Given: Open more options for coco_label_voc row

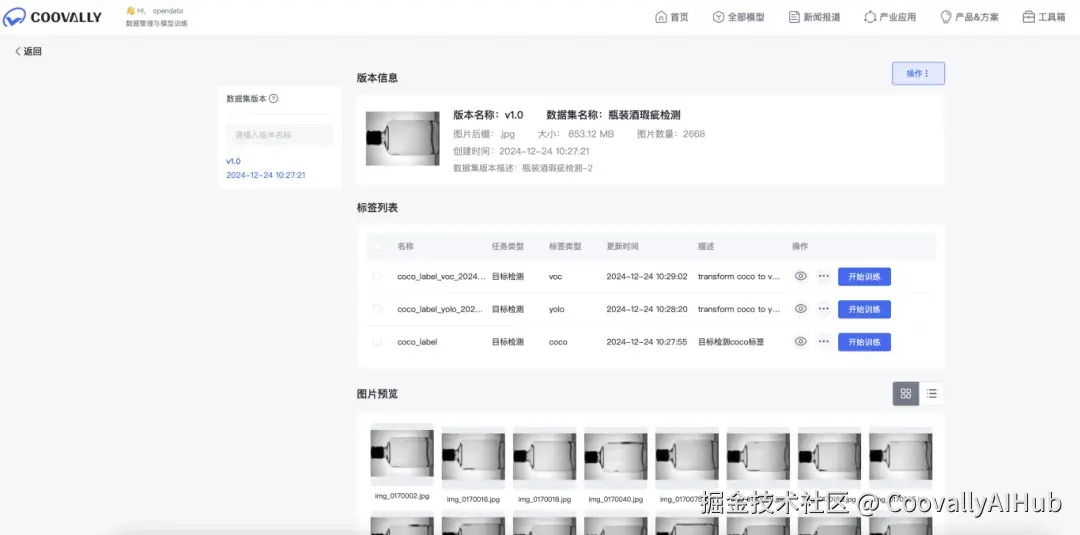Looking at the screenshot, I should [824, 276].
